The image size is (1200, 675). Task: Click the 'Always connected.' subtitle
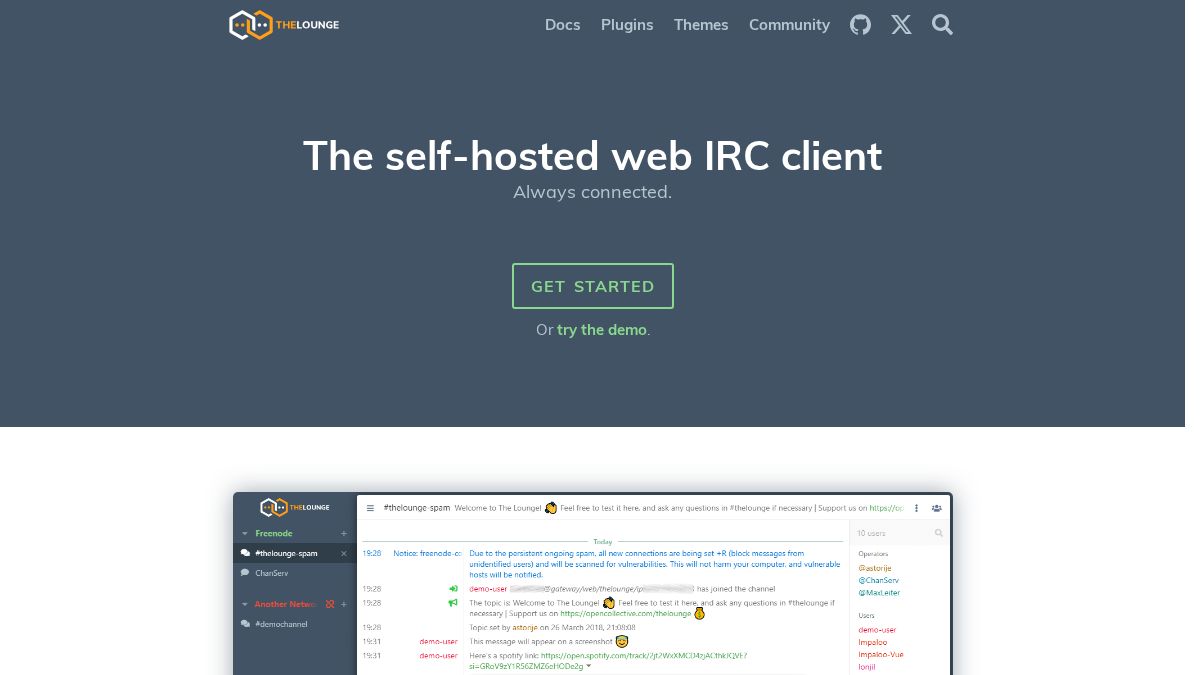coord(593,192)
